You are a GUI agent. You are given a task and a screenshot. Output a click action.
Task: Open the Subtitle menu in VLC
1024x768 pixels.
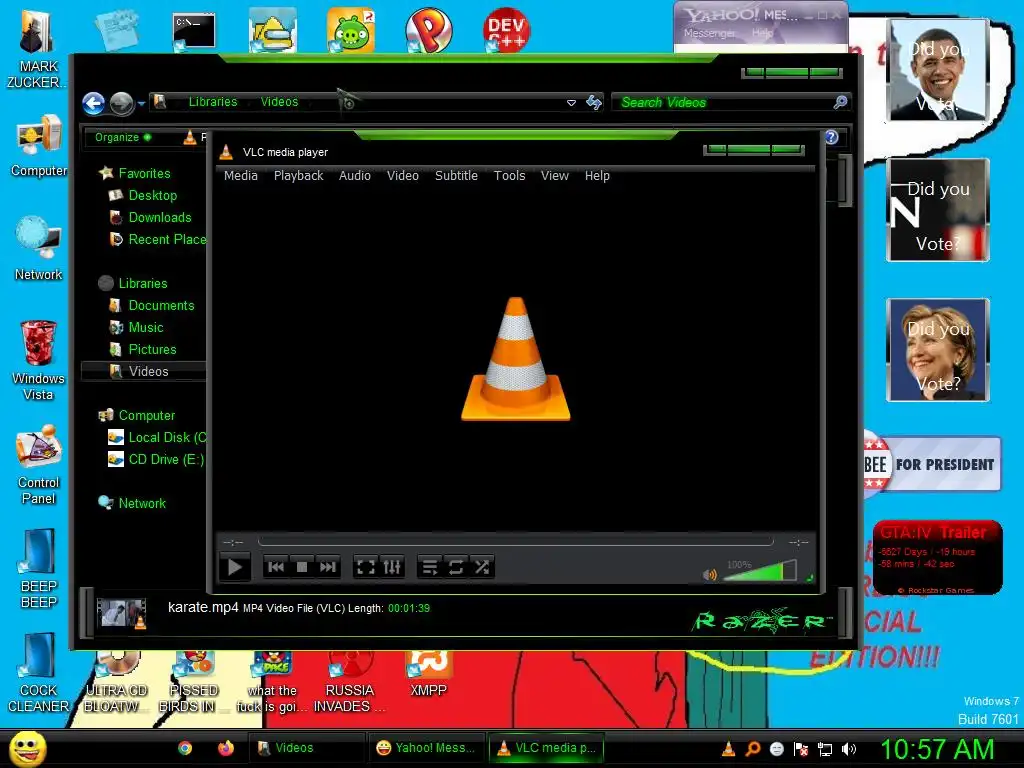tap(456, 176)
